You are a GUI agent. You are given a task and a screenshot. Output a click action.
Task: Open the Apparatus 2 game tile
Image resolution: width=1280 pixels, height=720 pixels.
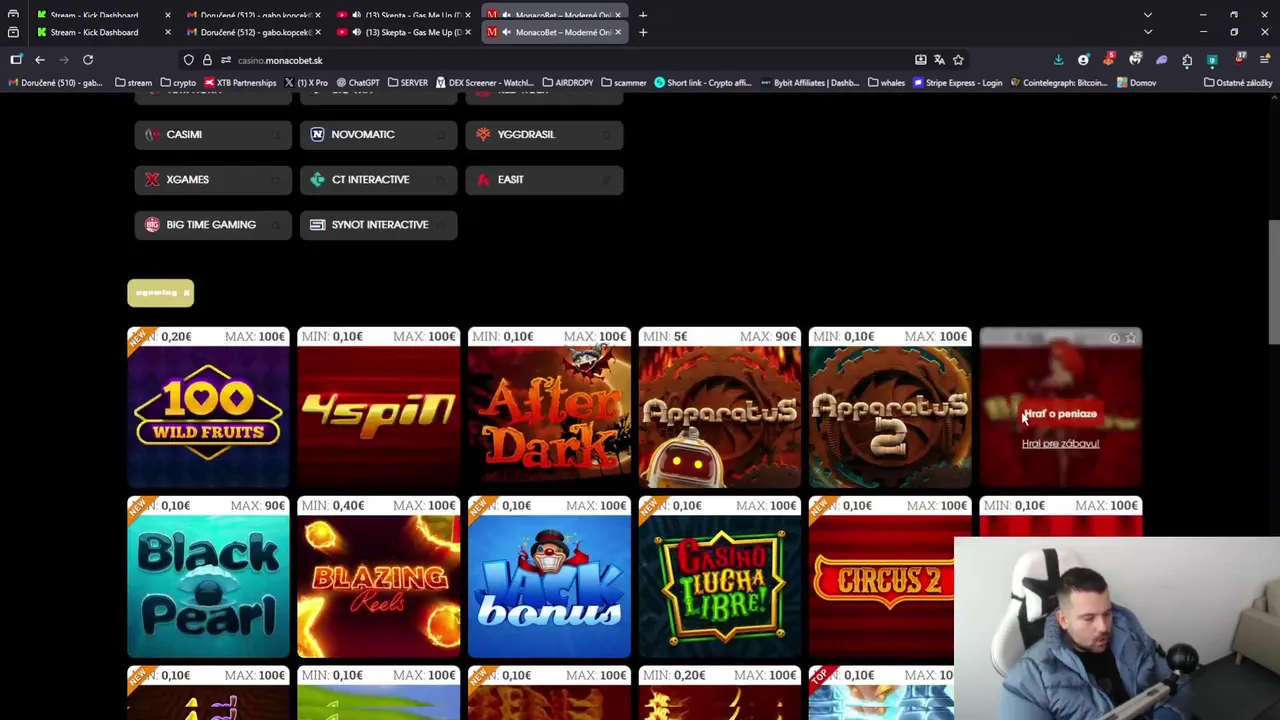click(890, 407)
